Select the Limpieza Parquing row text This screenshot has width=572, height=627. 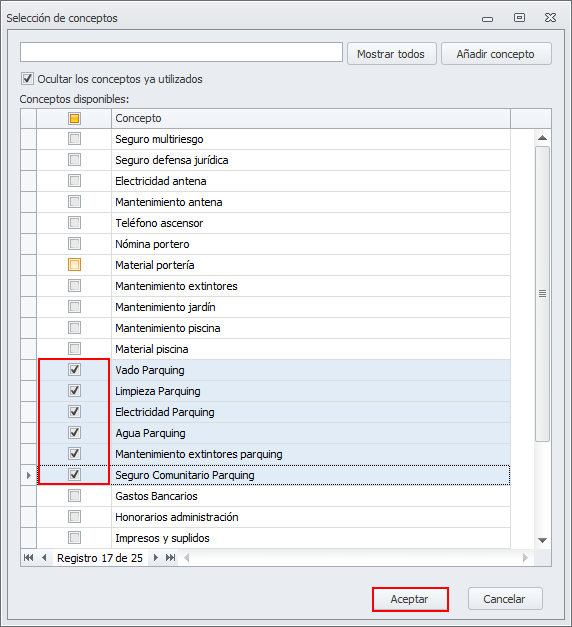pyautogui.click(x=158, y=391)
